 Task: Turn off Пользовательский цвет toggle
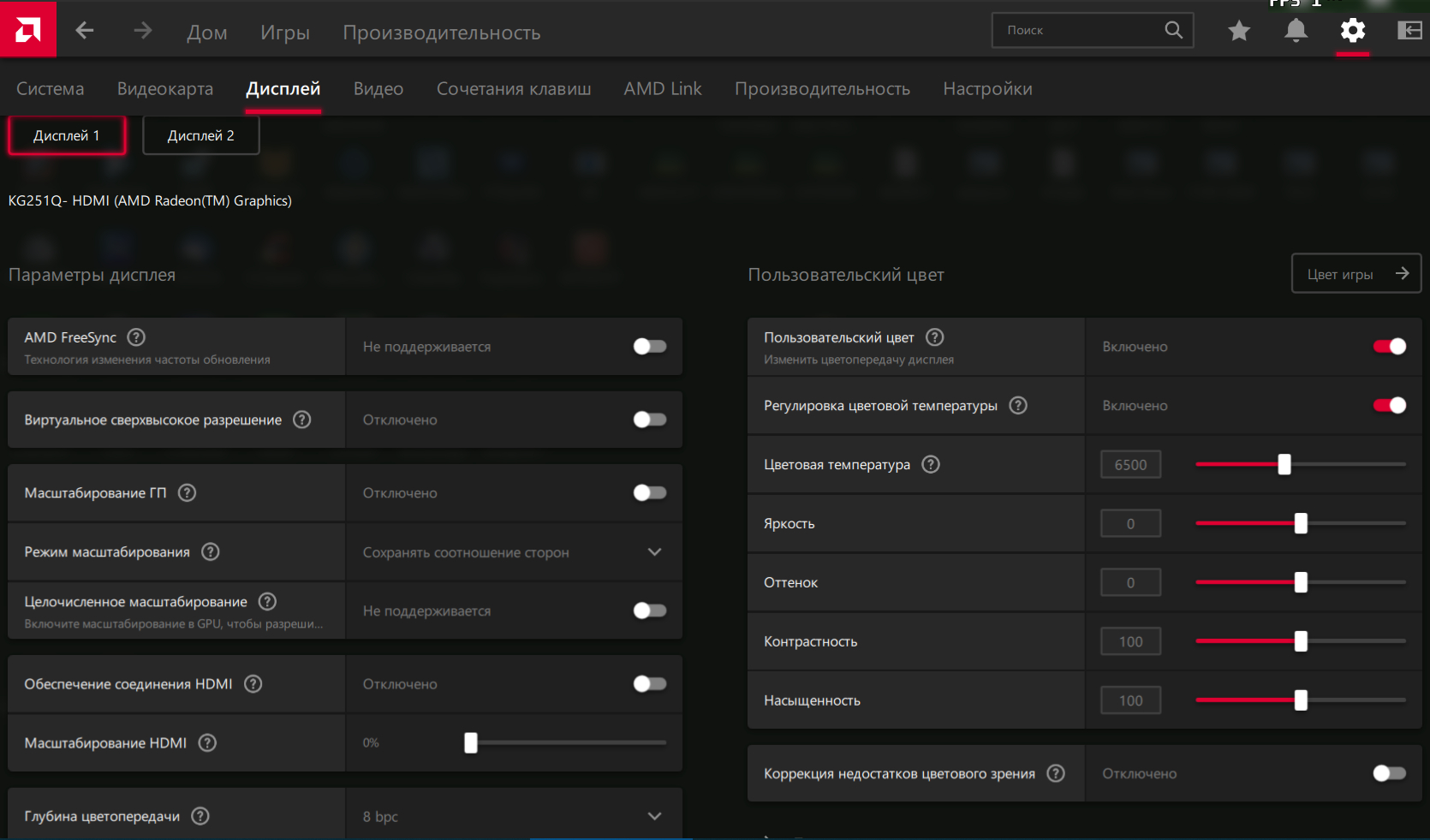(1389, 347)
